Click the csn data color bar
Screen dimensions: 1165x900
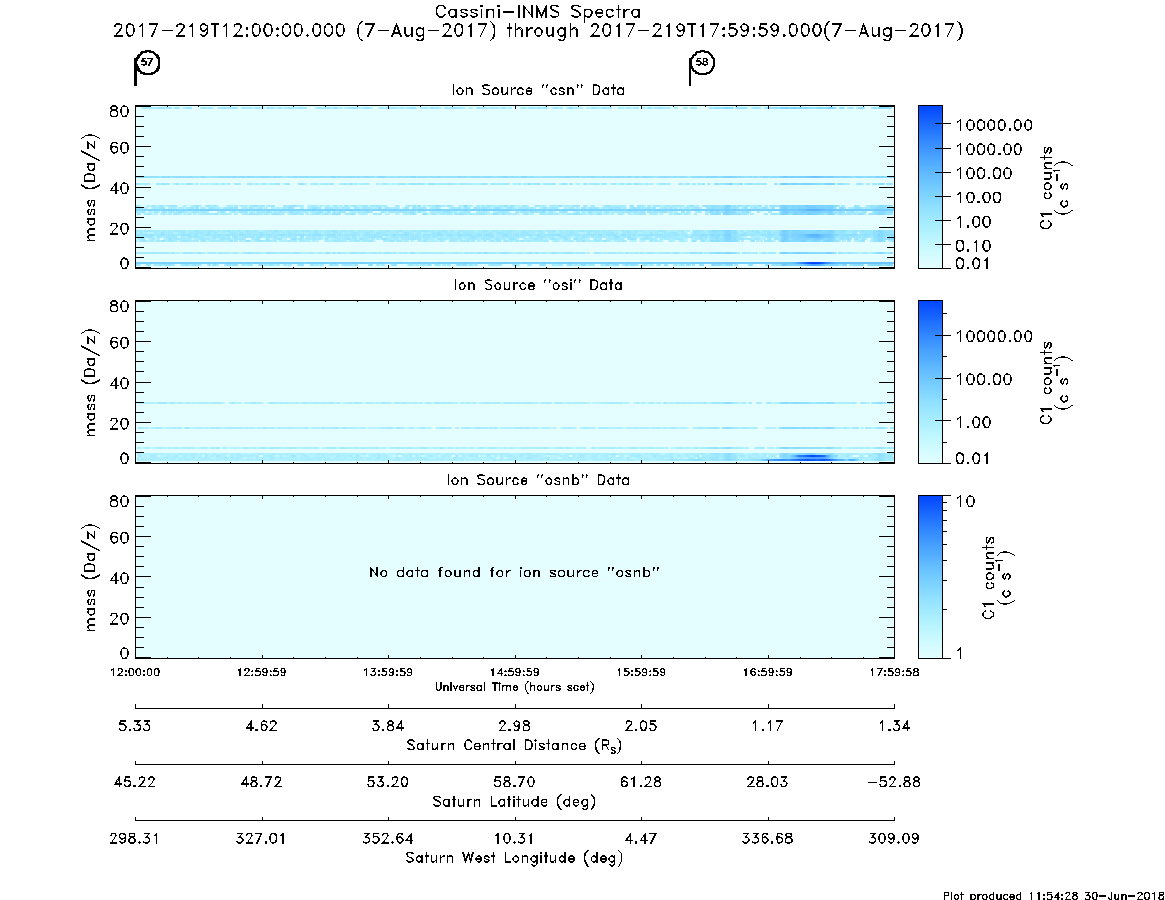click(930, 187)
